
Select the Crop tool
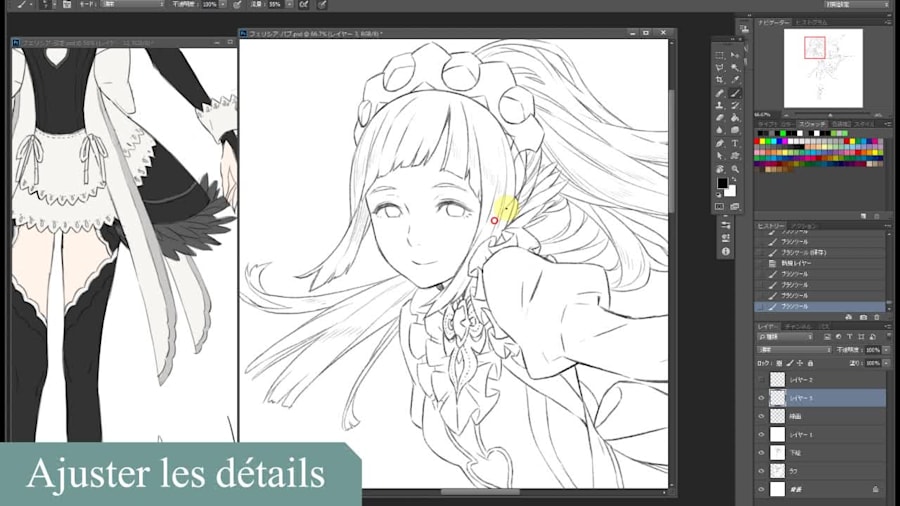click(x=719, y=80)
